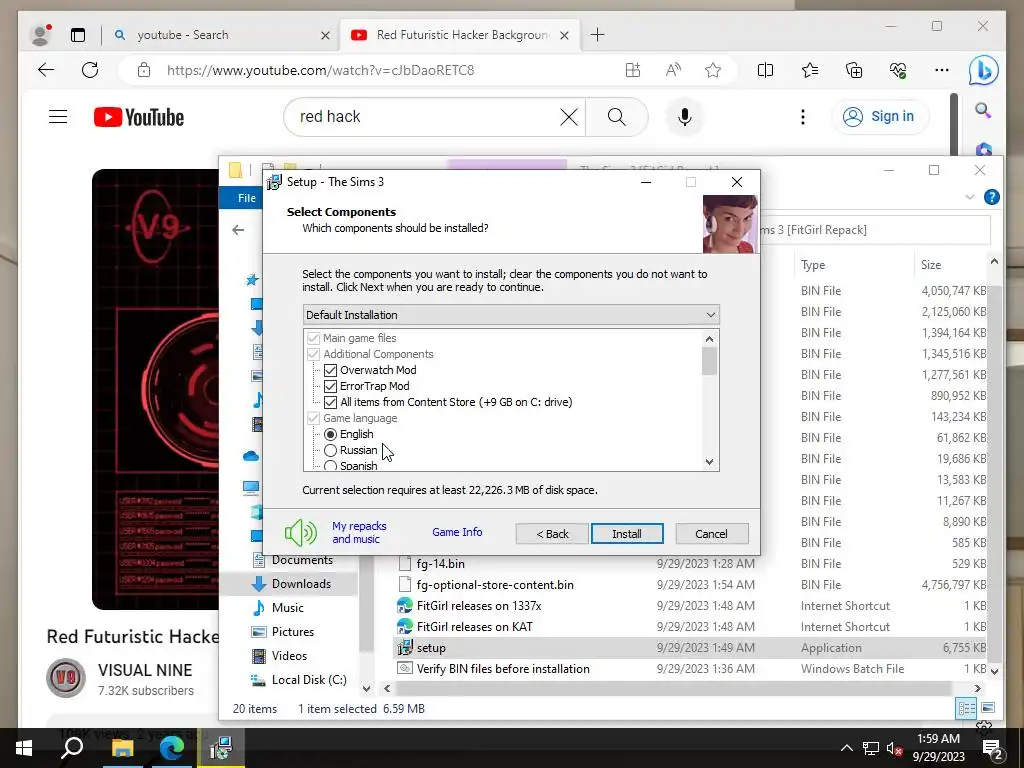The height and width of the screenshot is (768, 1024).
Task: Add page to favorites star
Action: [x=713, y=70]
